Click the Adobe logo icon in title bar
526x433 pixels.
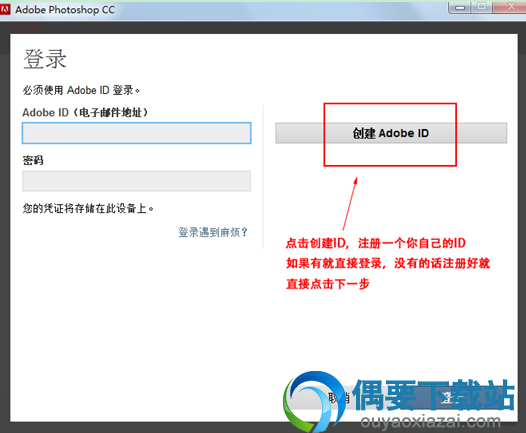(5, 10)
